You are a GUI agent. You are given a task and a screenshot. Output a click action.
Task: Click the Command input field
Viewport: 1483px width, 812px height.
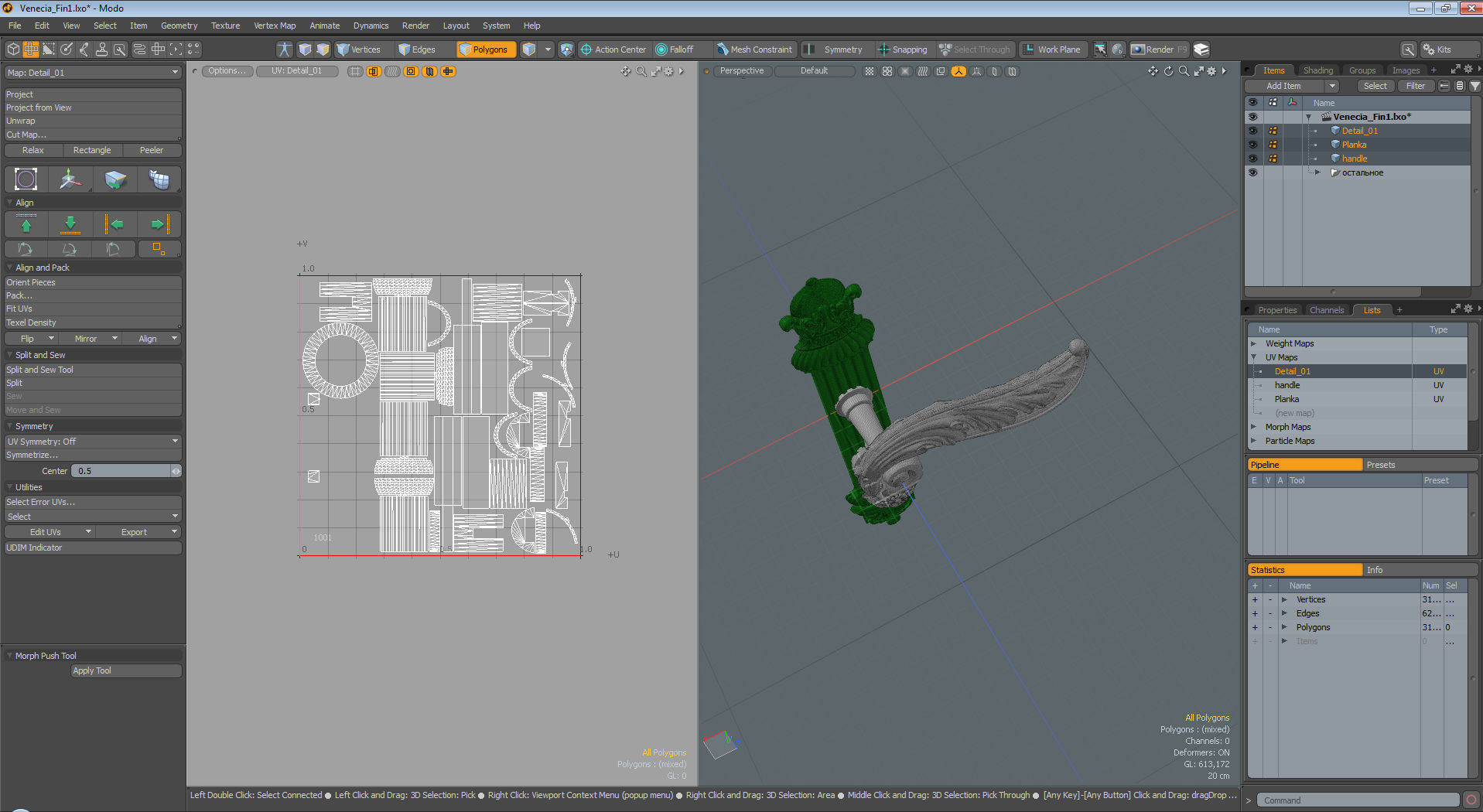1358,800
